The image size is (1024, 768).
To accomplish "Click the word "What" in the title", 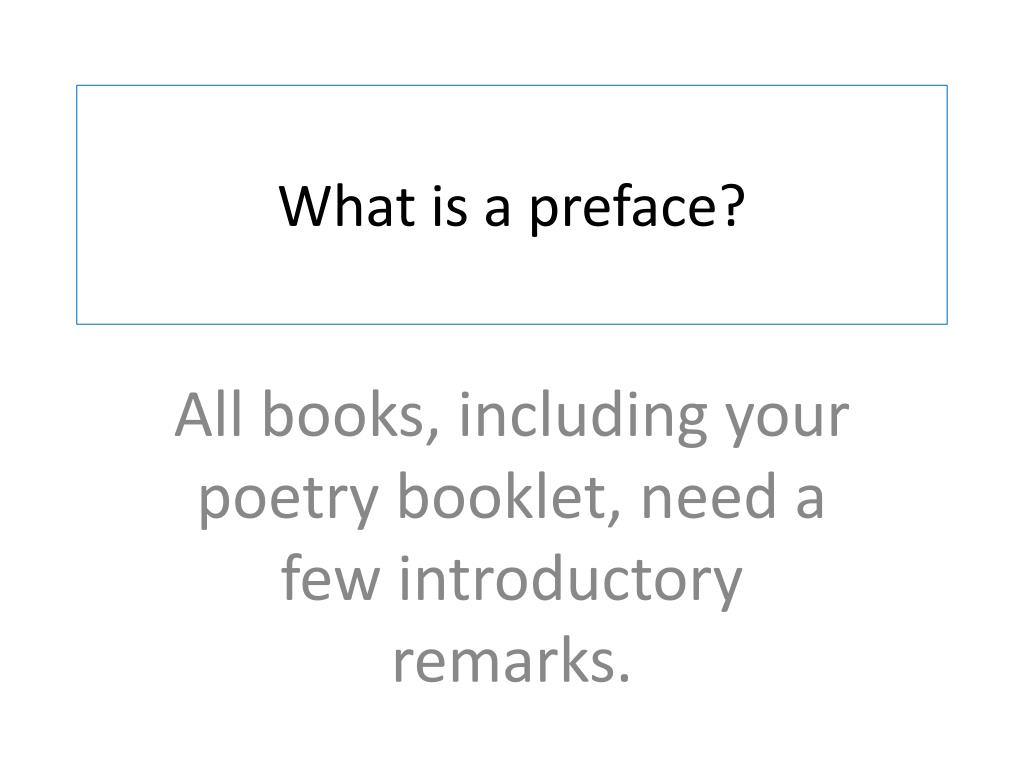I will click(x=347, y=206).
